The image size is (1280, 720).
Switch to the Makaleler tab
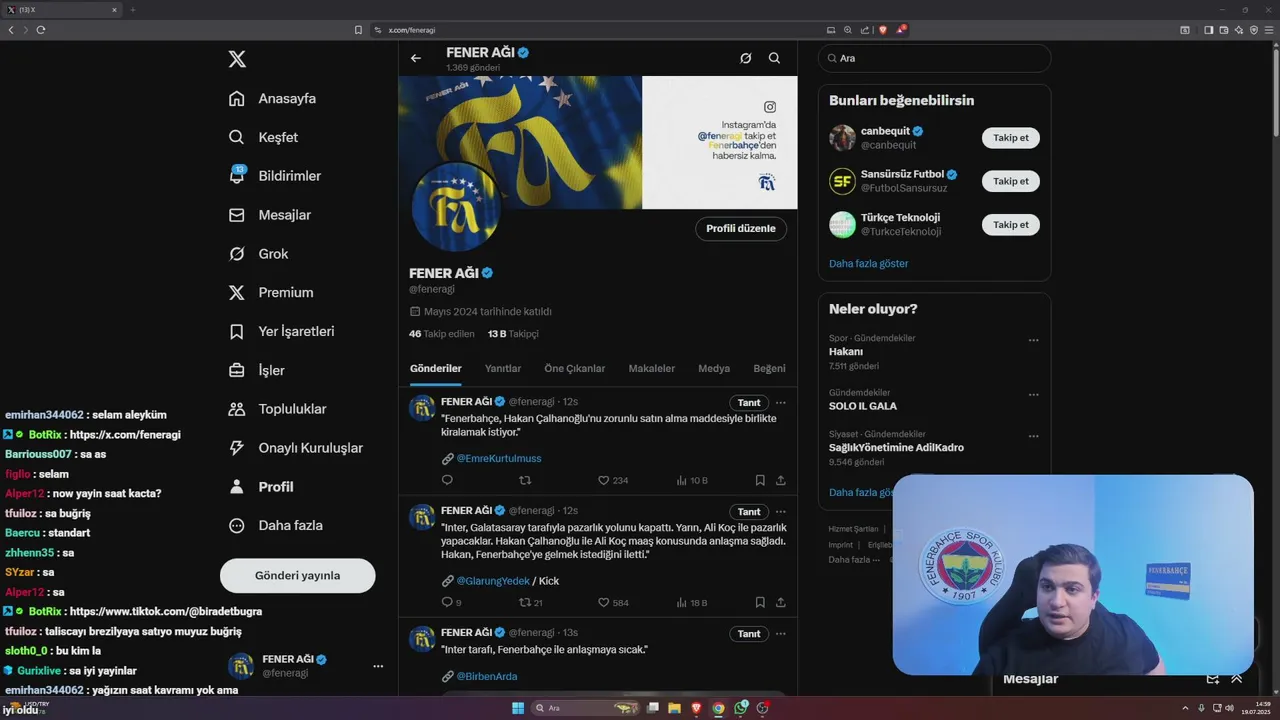[652, 368]
